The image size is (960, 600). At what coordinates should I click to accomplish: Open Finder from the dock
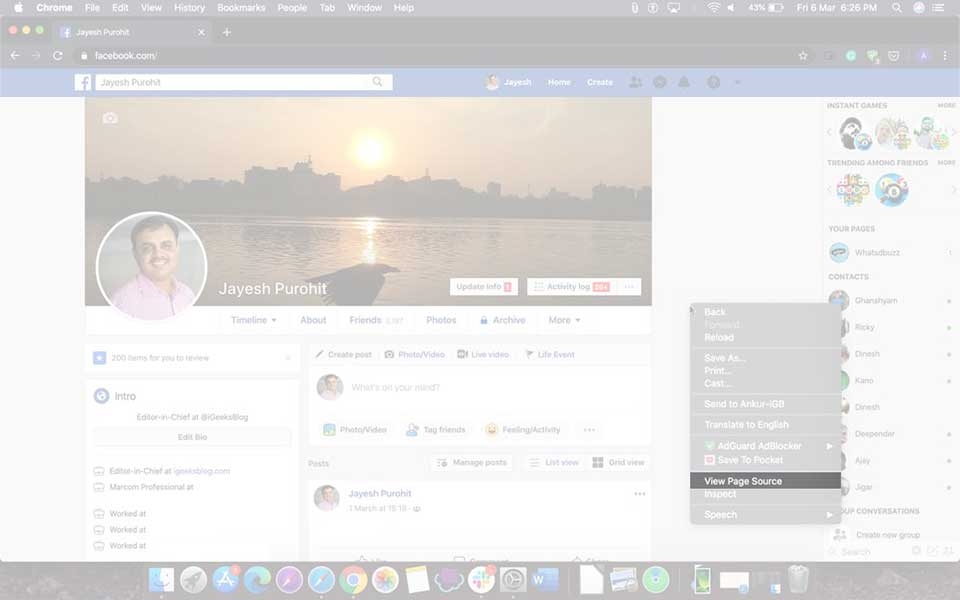161,579
